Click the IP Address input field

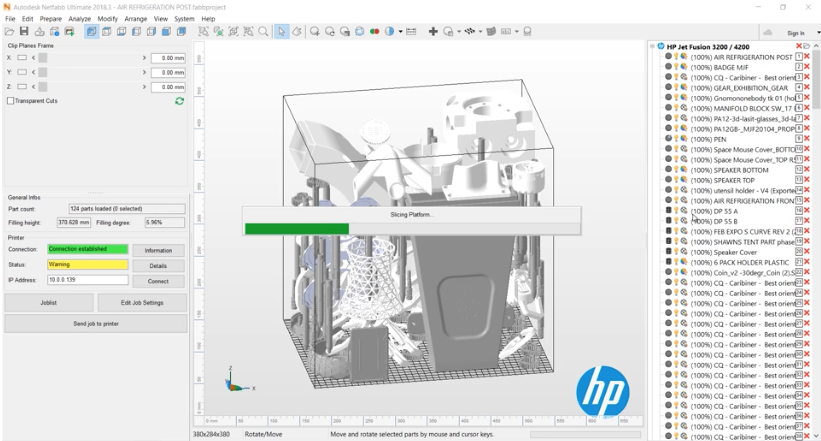click(87, 280)
